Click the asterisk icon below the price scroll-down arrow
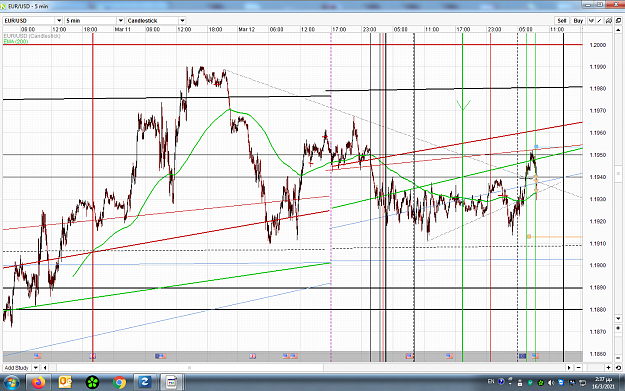Viewport: 625px width, 391px height. tap(619, 328)
